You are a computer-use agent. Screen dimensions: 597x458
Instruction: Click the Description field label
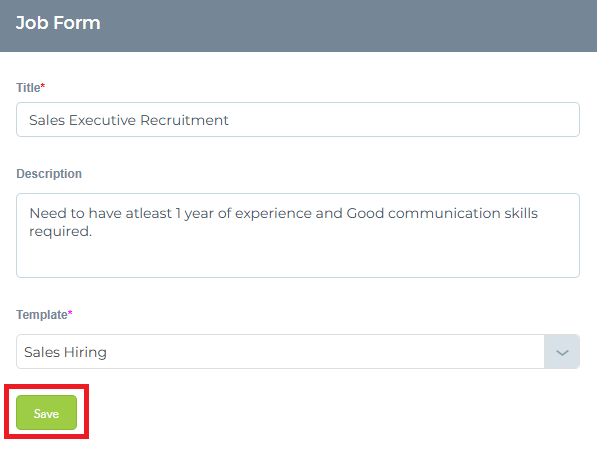click(49, 174)
